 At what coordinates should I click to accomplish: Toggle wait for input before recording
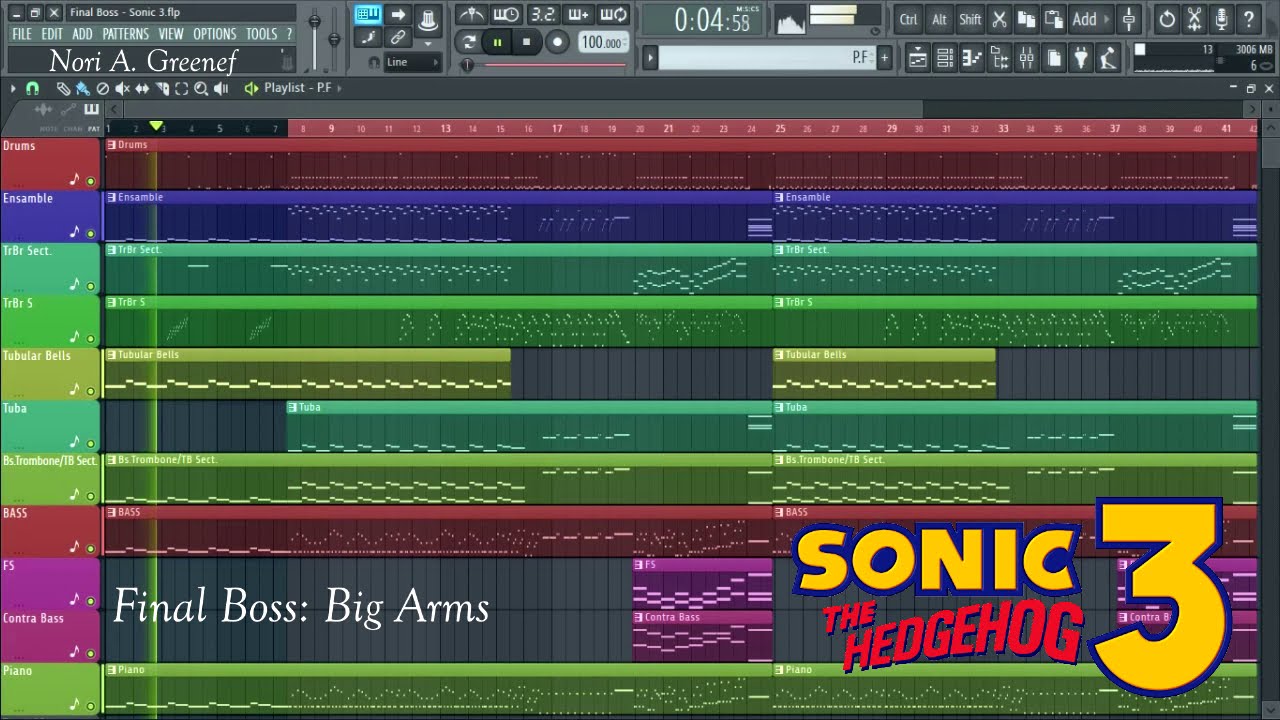[506, 15]
